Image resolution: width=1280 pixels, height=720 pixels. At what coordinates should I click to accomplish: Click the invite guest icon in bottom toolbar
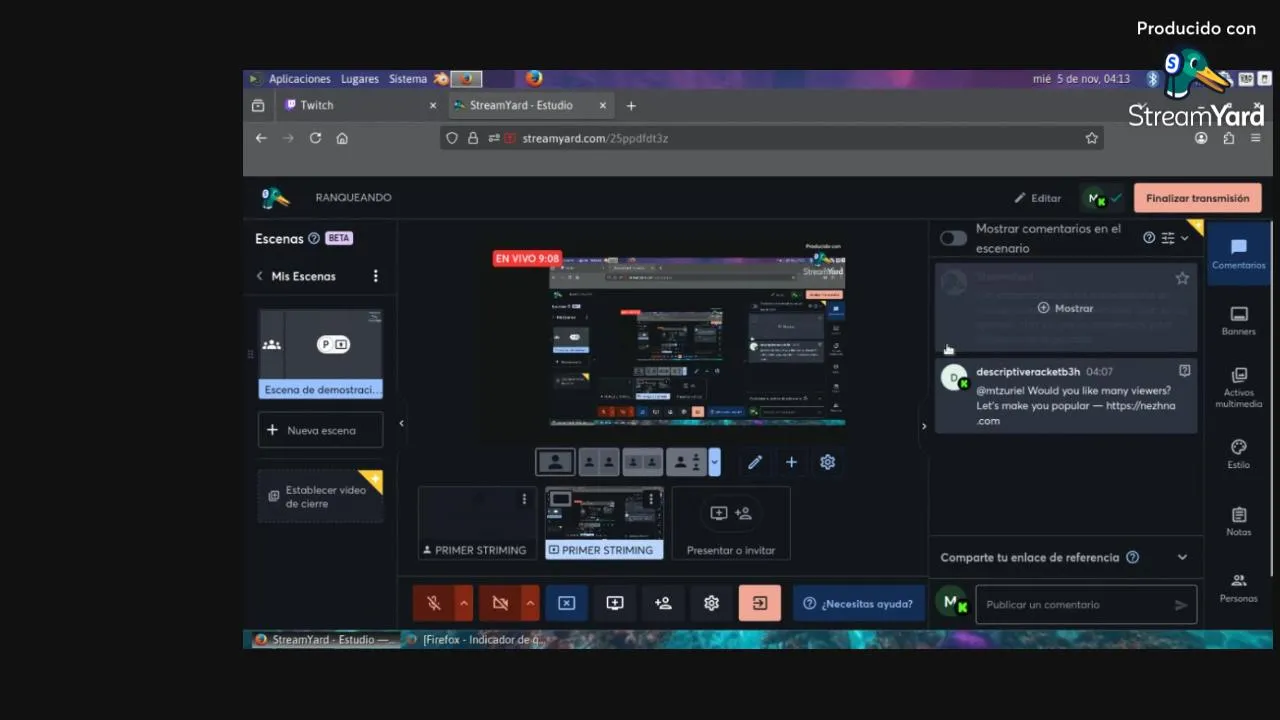point(662,603)
